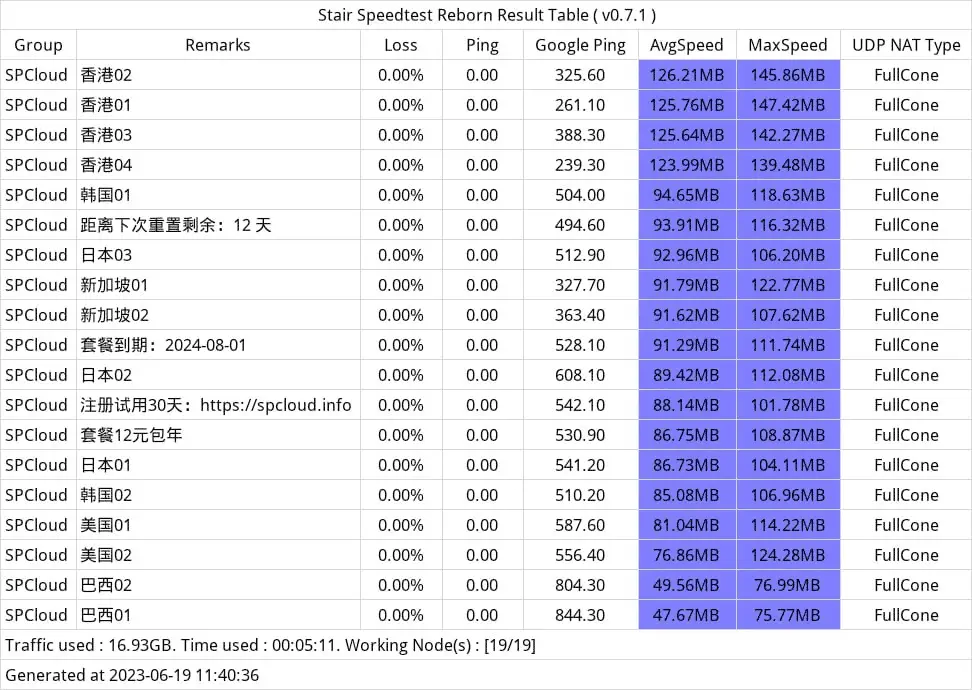Click the UDP NAT Type header
Viewport: 972px width, 690px height.
click(906, 45)
